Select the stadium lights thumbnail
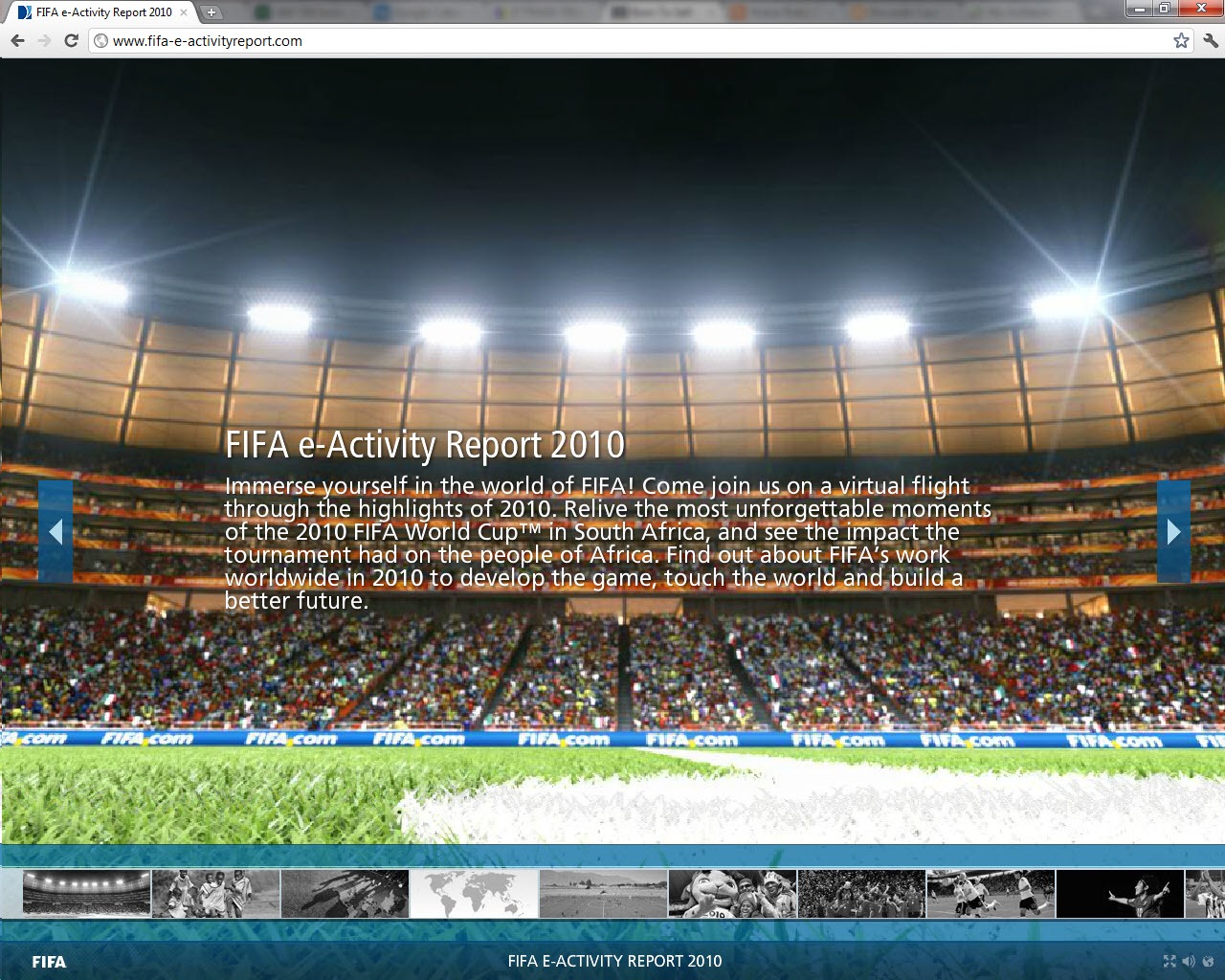This screenshot has height=980, width=1225. click(x=86, y=894)
